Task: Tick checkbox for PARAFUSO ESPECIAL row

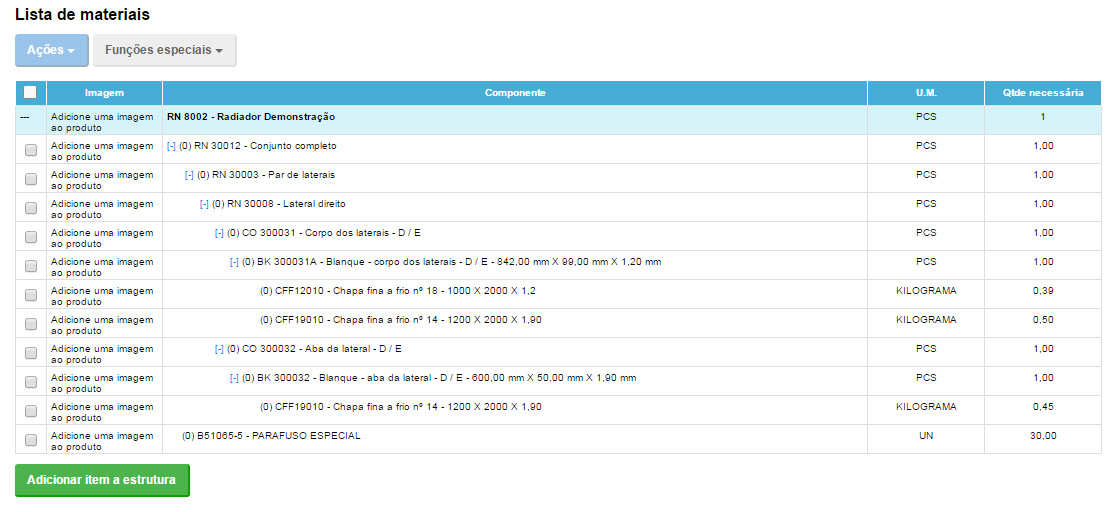Action: [31, 440]
